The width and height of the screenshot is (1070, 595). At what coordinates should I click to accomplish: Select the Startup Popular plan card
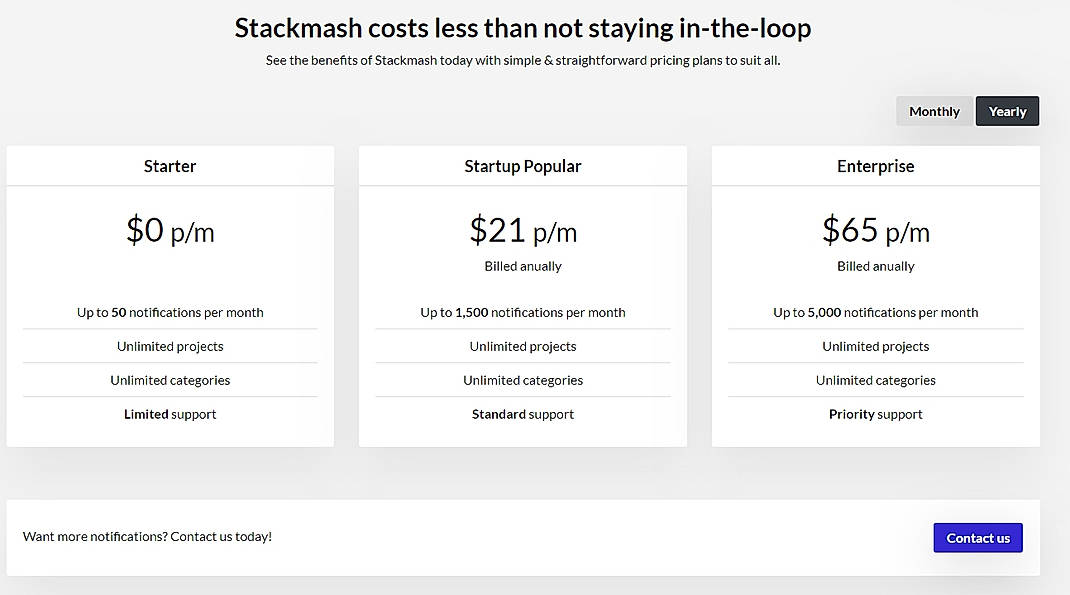[x=522, y=295]
